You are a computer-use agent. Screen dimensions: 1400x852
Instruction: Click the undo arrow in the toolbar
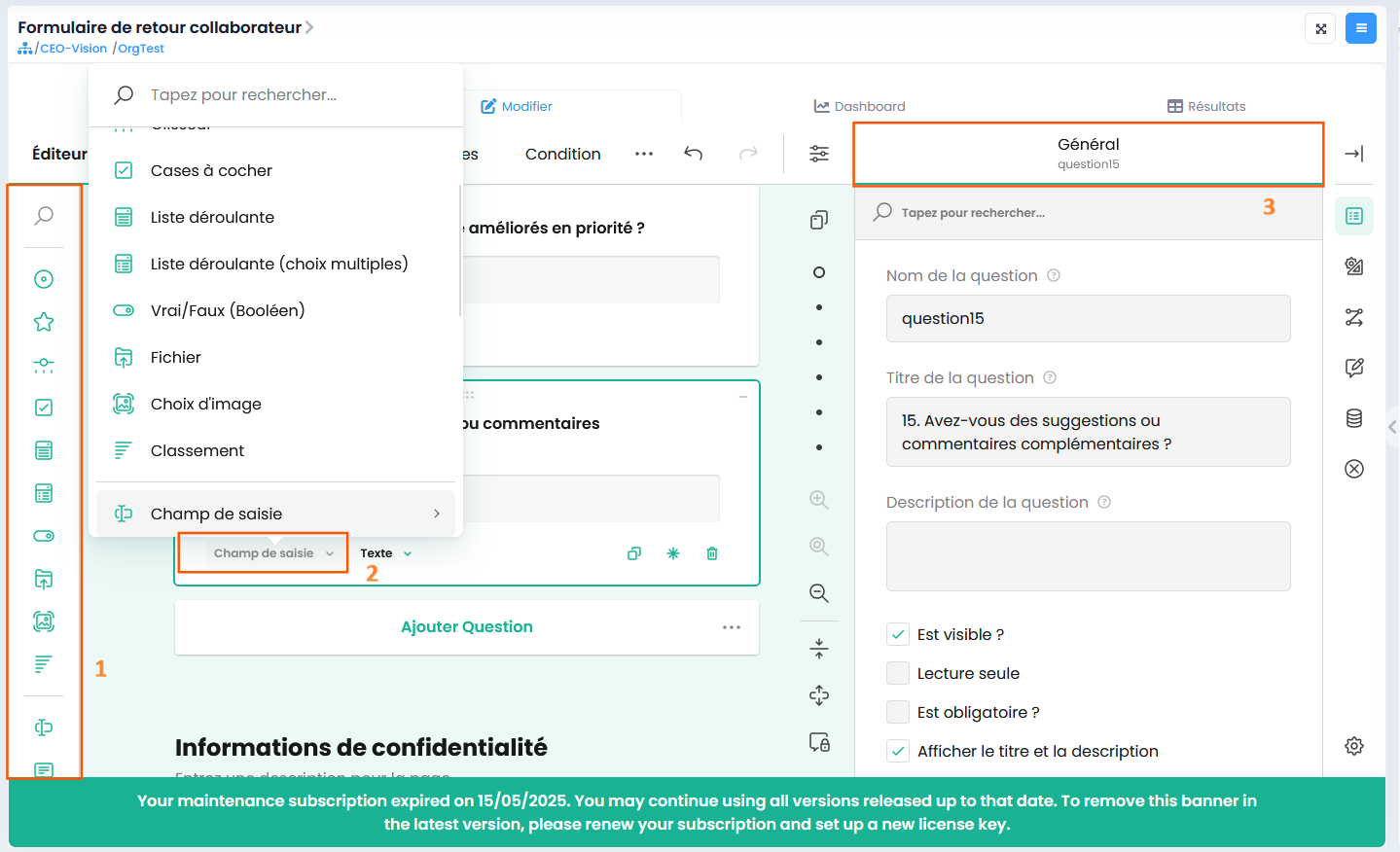click(x=693, y=154)
